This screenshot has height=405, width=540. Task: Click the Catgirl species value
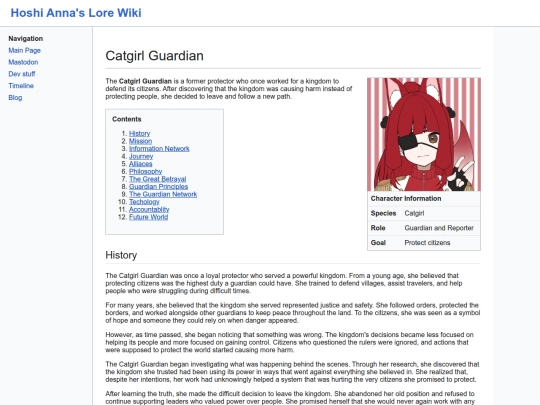point(414,213)
